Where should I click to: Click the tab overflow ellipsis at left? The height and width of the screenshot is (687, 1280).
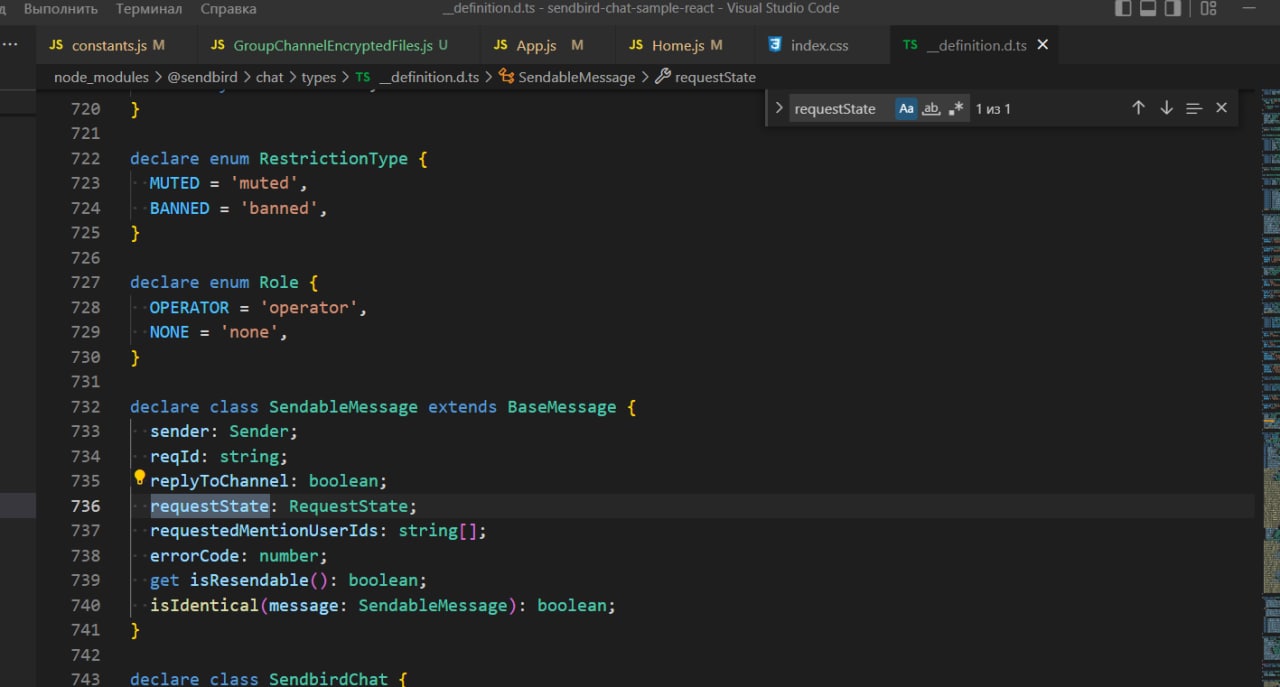[x=10, y=45]
